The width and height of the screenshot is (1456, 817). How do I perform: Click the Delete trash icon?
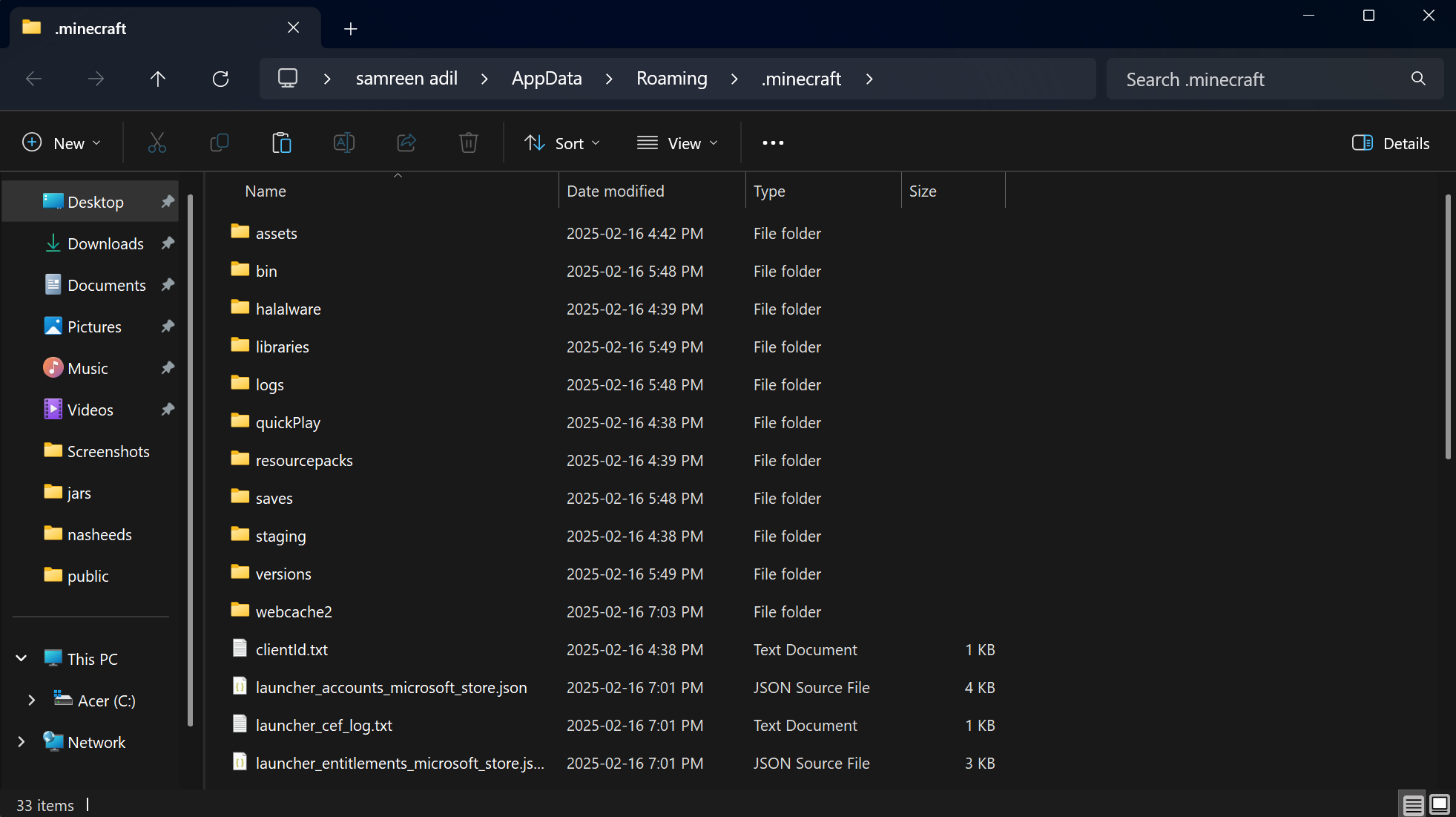[469, 142]
